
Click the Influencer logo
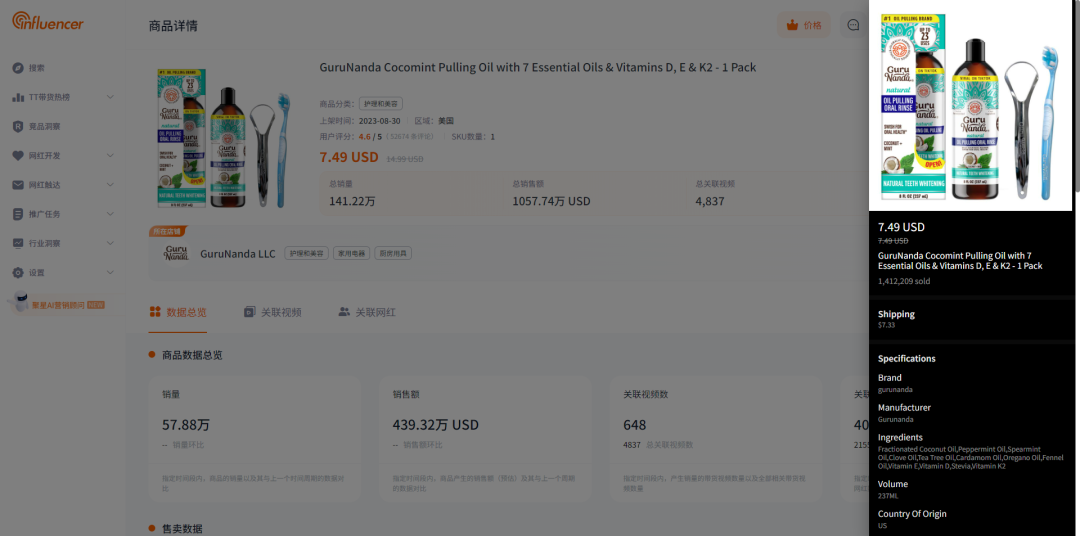tap(48, 21)
